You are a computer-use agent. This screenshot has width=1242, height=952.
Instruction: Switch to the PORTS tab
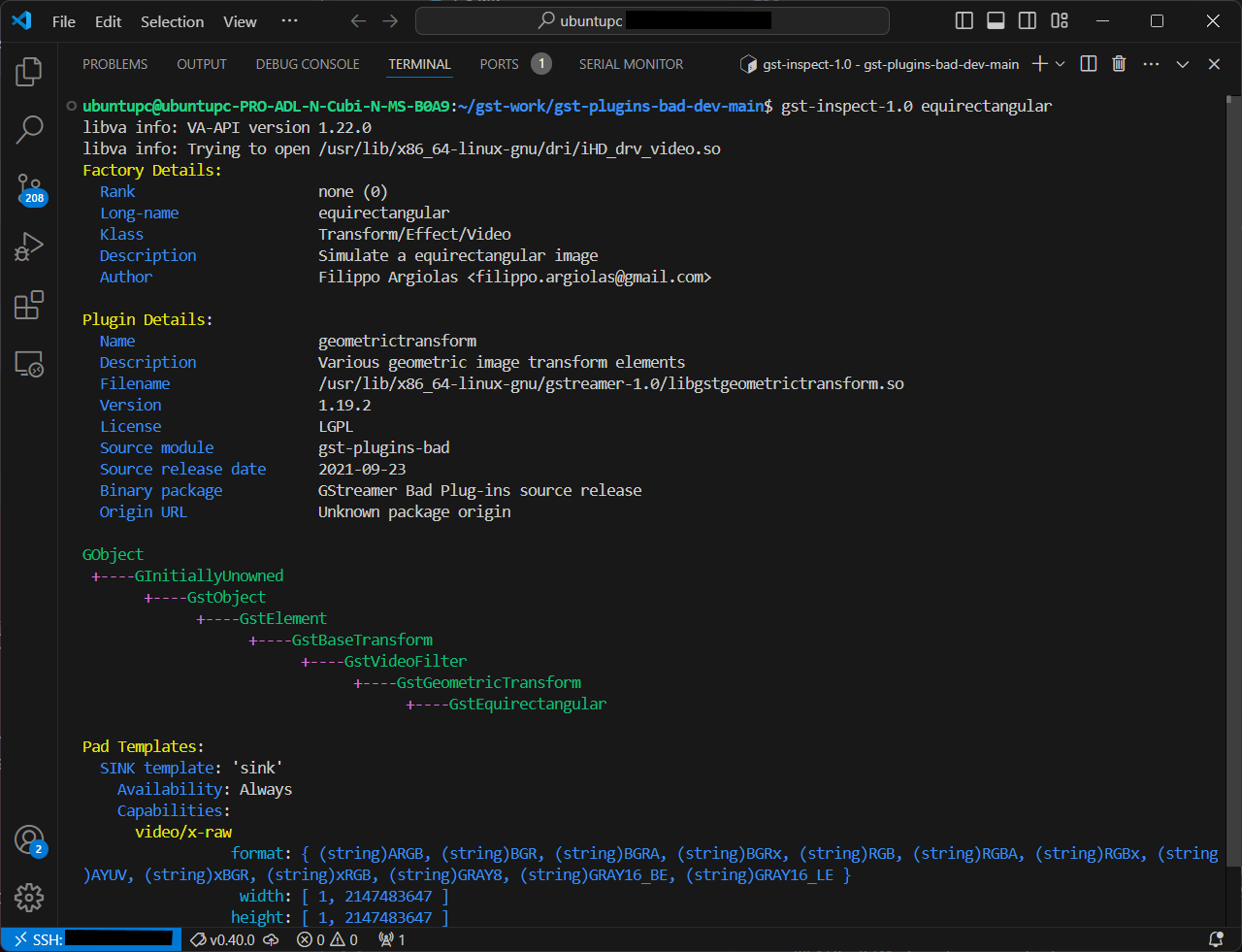tap(515, 64)
